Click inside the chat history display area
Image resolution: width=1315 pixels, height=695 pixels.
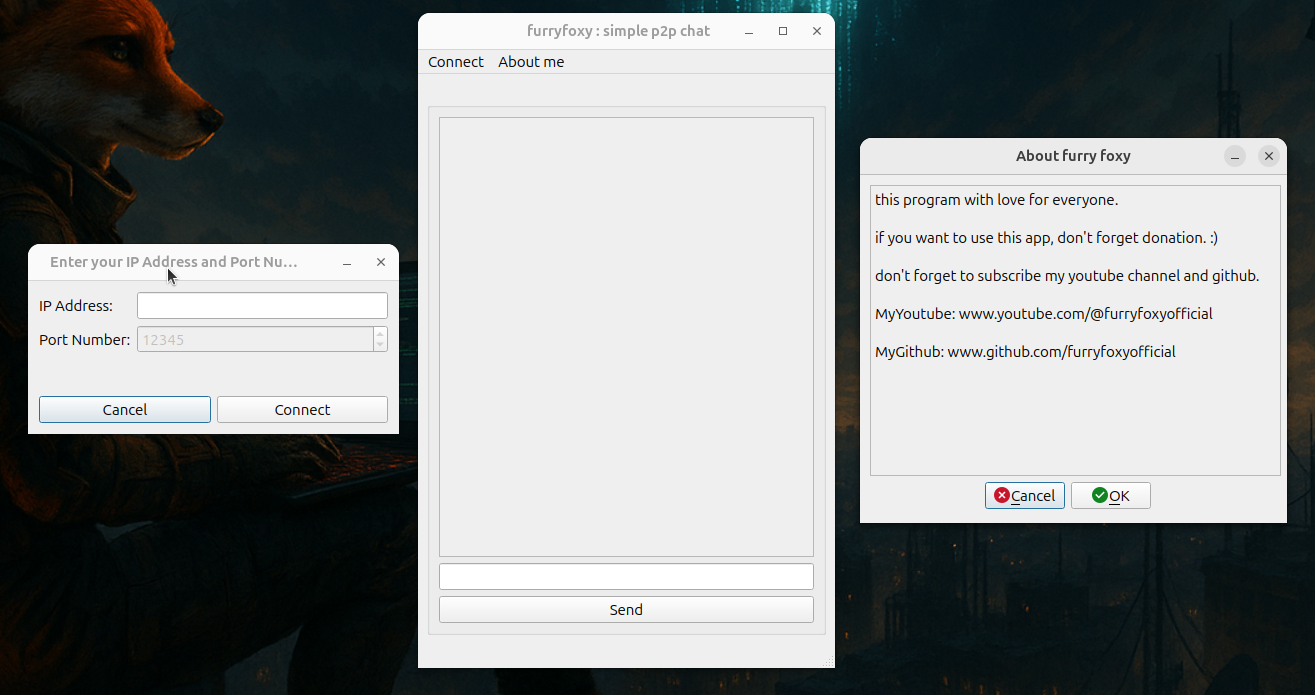click(626, 336)
